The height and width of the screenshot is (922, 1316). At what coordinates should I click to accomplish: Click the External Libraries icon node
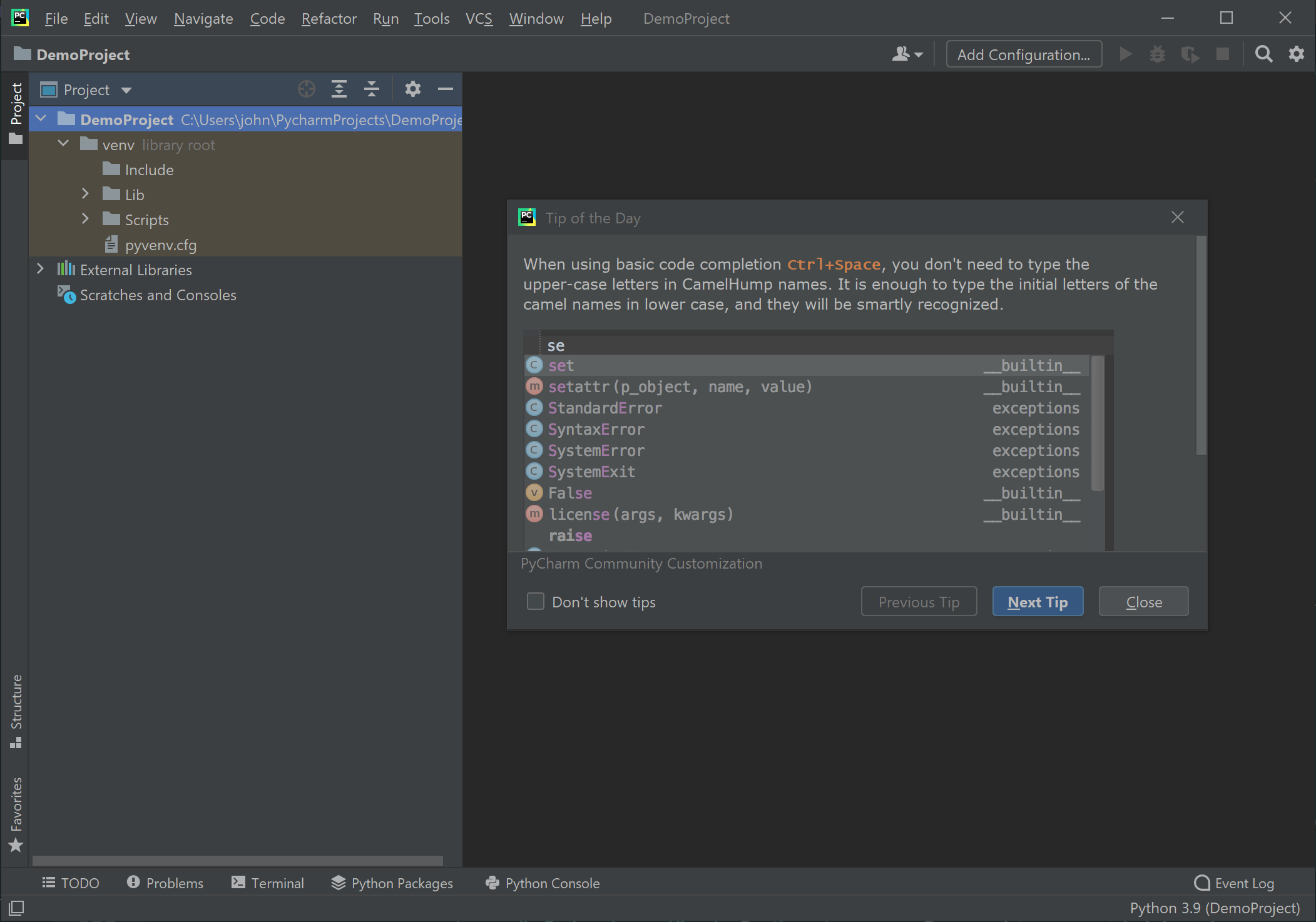[x=66, y=269]
